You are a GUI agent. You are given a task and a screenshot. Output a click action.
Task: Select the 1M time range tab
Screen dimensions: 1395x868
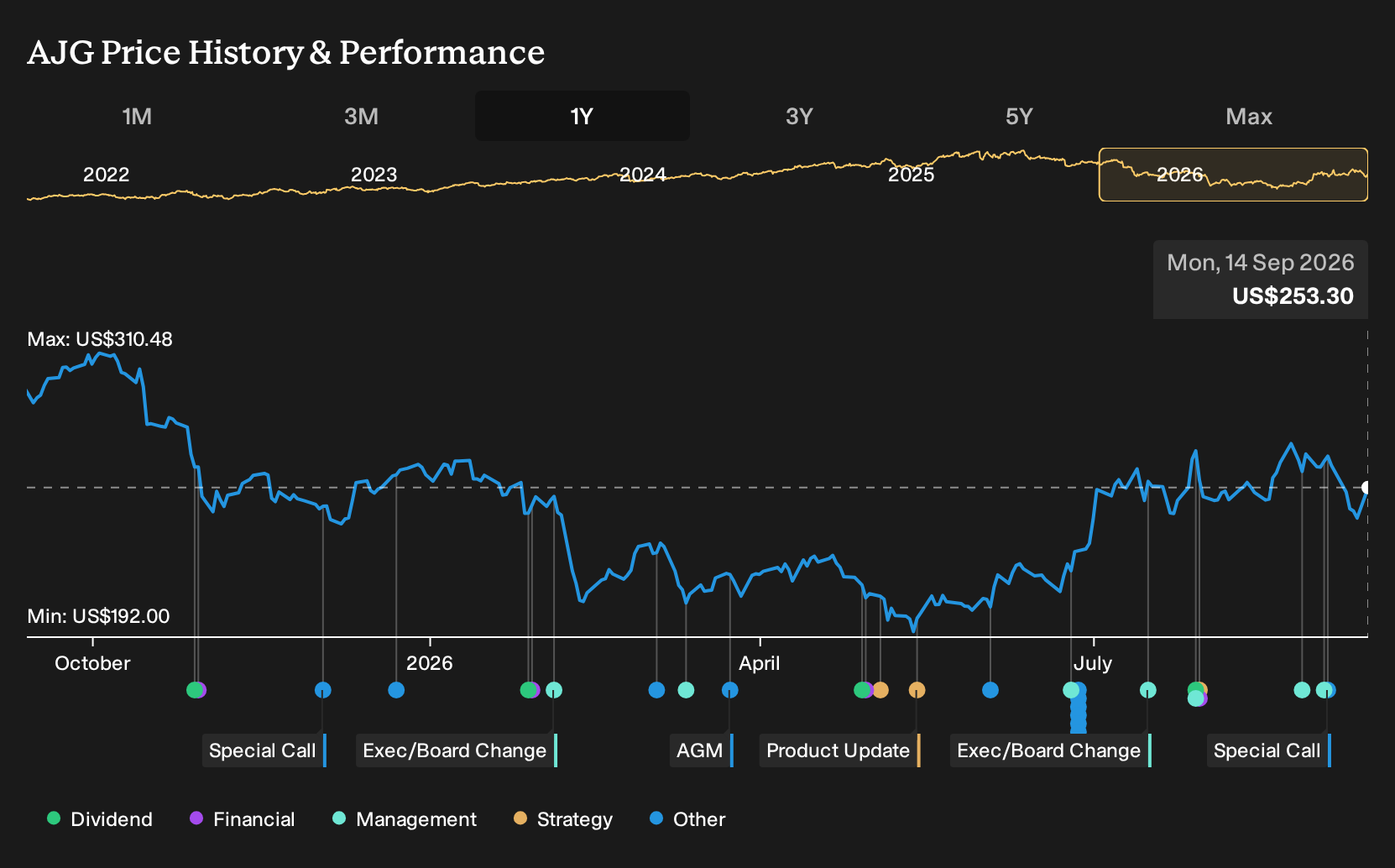coord(137,116)
